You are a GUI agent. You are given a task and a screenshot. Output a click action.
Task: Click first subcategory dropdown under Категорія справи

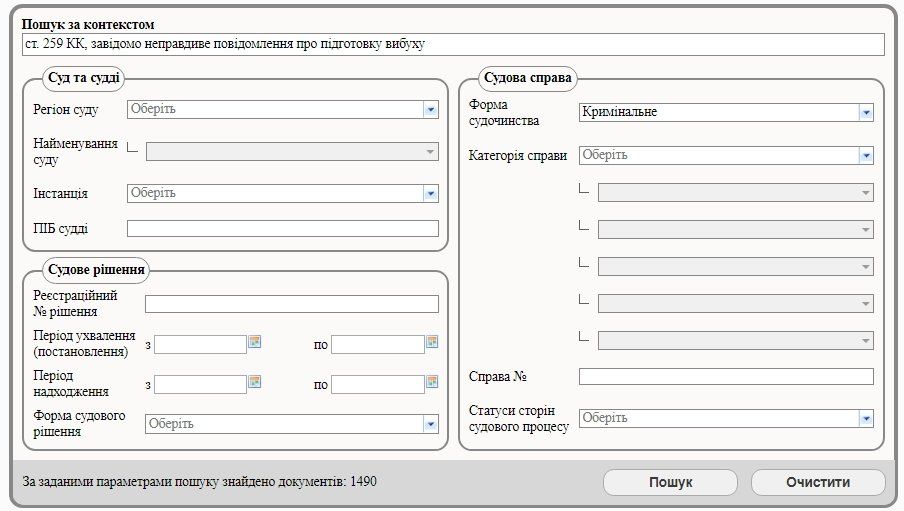[x=735, y=193]
